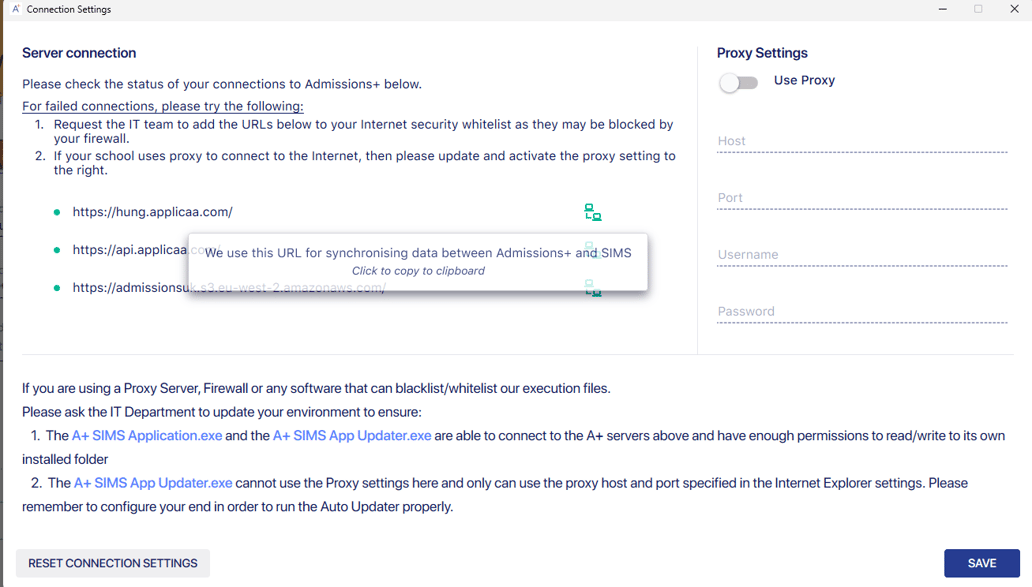The height and width of the screenshot is (587, 1032).
Task: Open the A+ SIMS Application.exe link
Action: (x=147, y=436)
